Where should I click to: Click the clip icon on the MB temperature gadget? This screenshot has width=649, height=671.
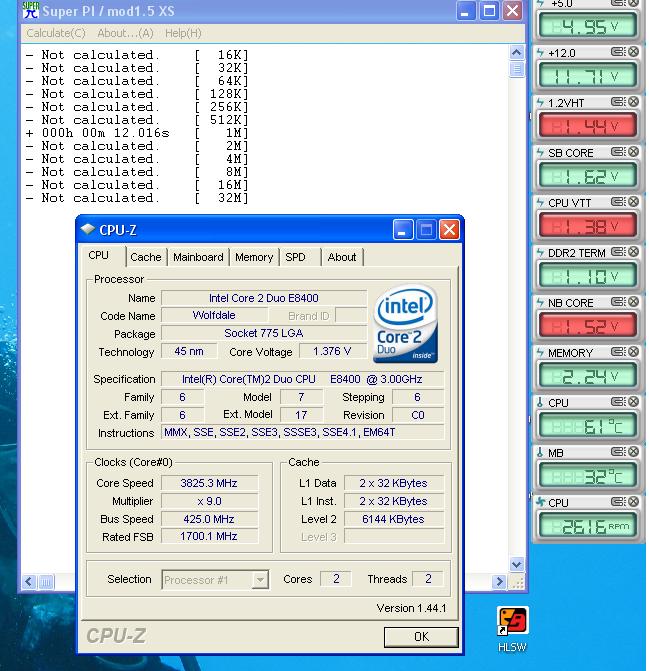click(618, 452)
